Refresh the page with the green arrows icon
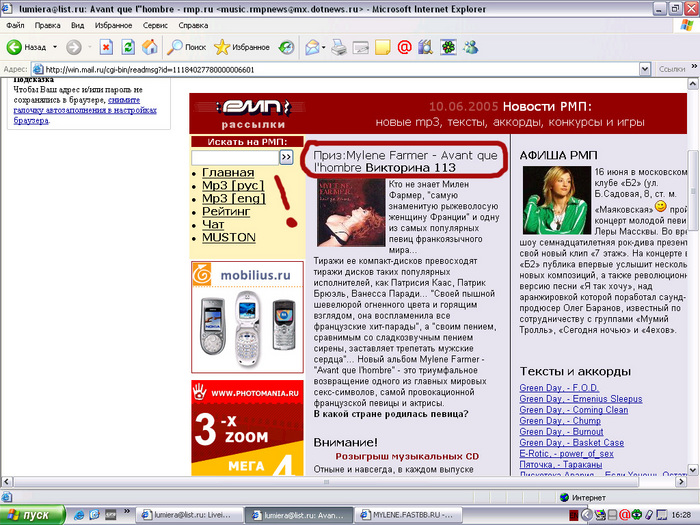The height and width of the screenshot is (525, 700). [x=128, y=47]
